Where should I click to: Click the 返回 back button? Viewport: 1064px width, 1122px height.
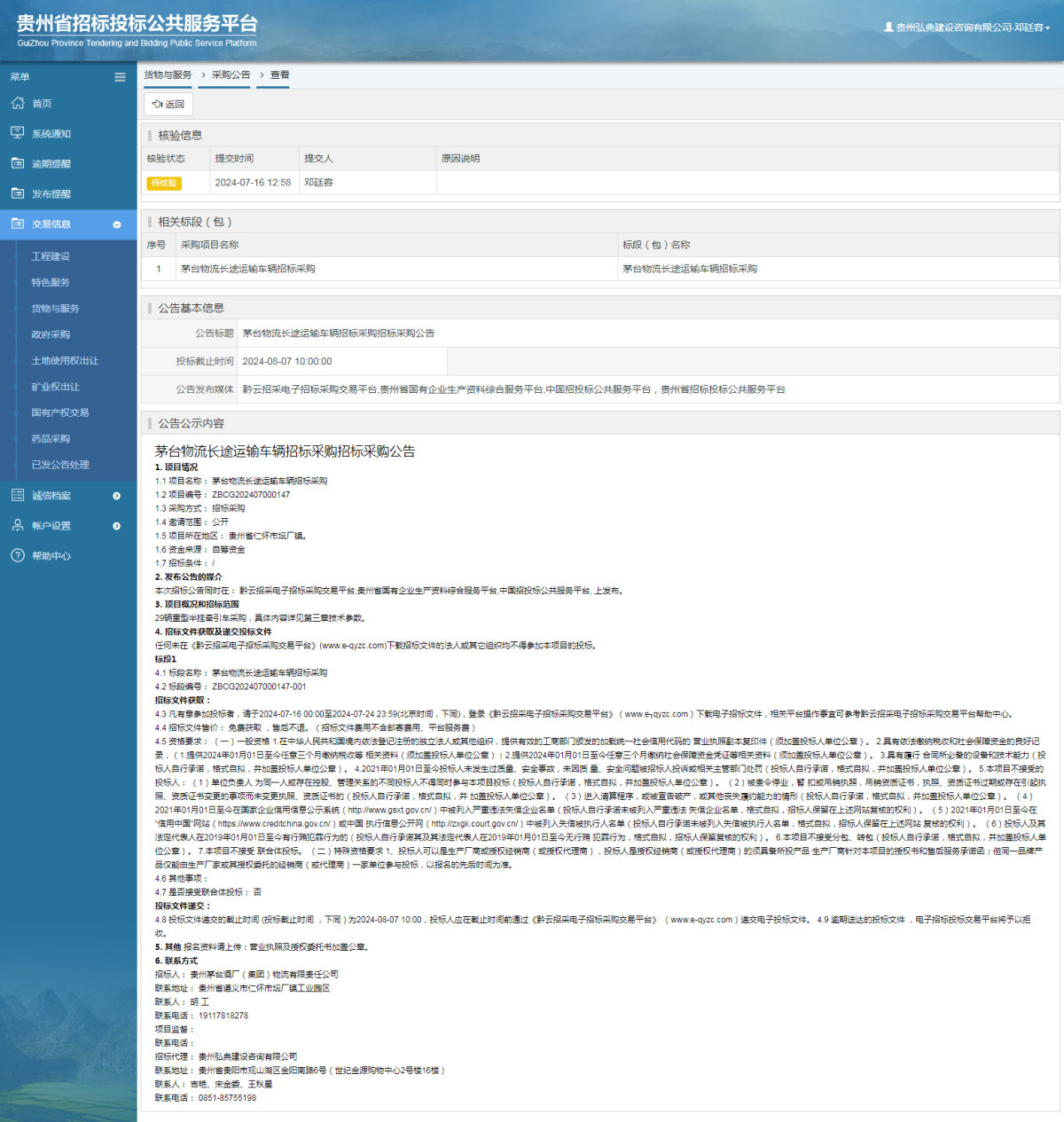[x=168, y=104]
